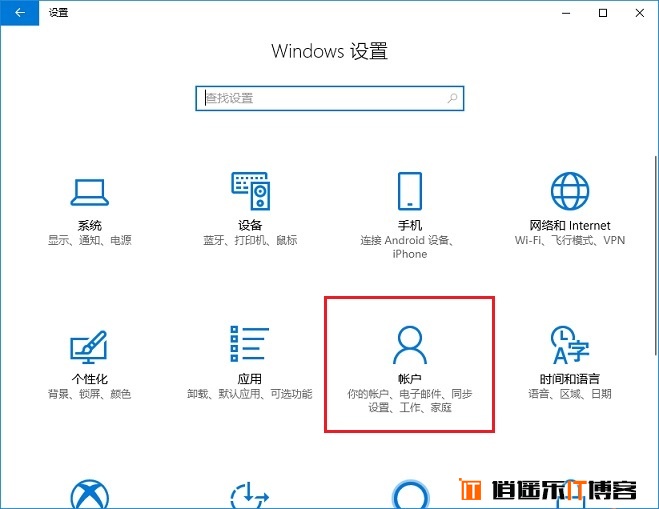Image resolution: width=659 pixels, height=509 pixels.
Task: Open the 设备 keyboard and speaker icon
Action: coord(250,191)
